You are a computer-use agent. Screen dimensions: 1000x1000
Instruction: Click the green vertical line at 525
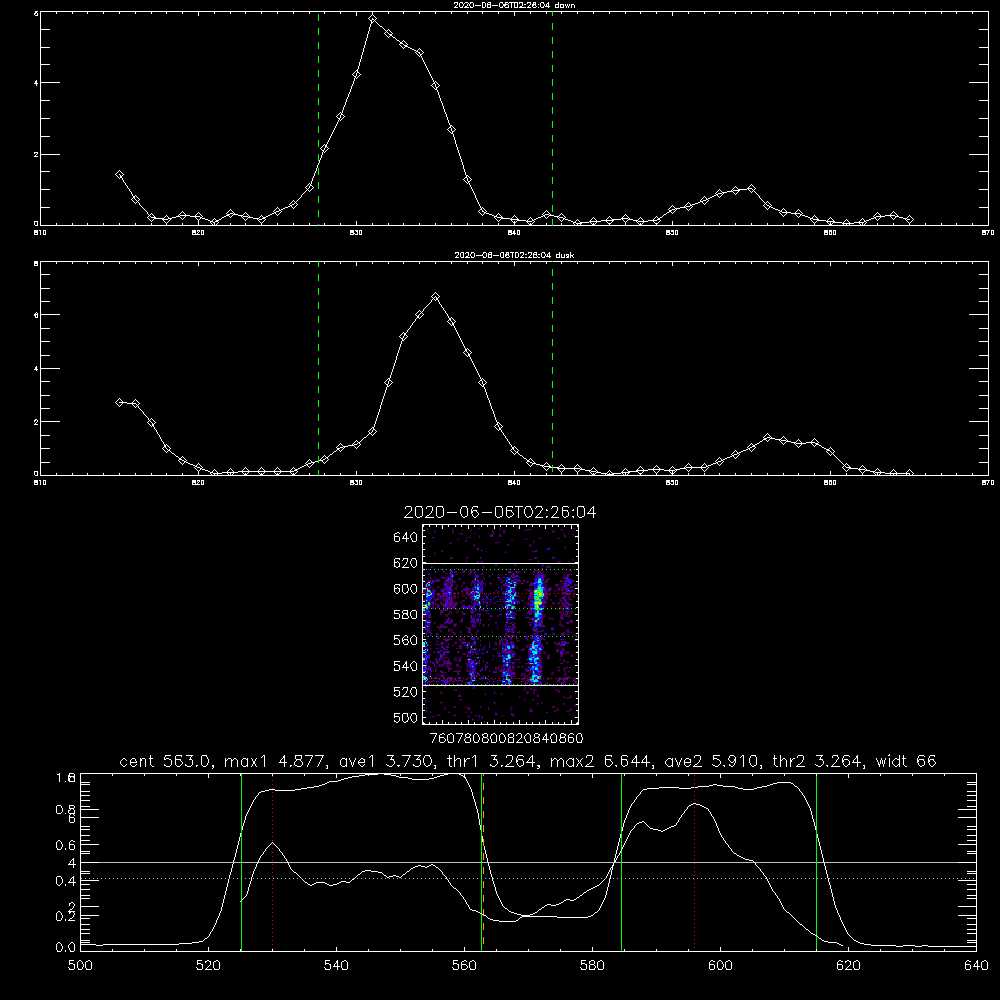click(241, 861)
